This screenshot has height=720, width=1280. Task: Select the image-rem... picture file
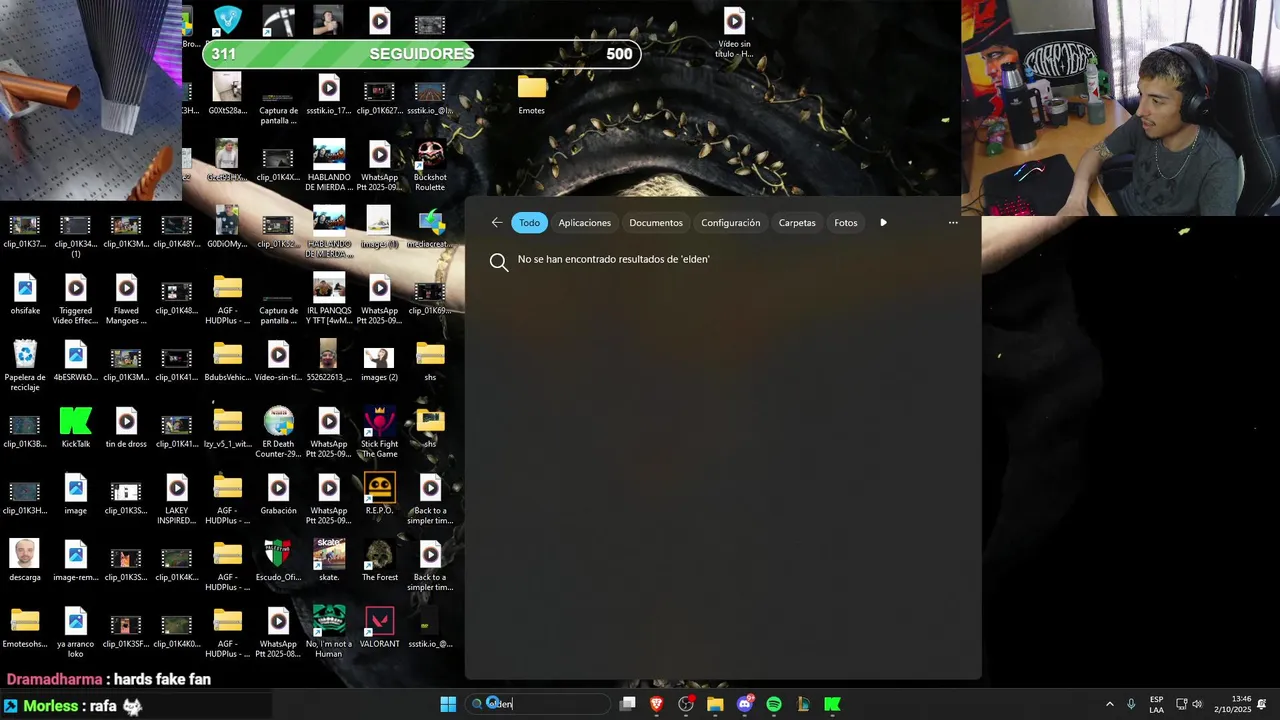click(x=76, y=560)
